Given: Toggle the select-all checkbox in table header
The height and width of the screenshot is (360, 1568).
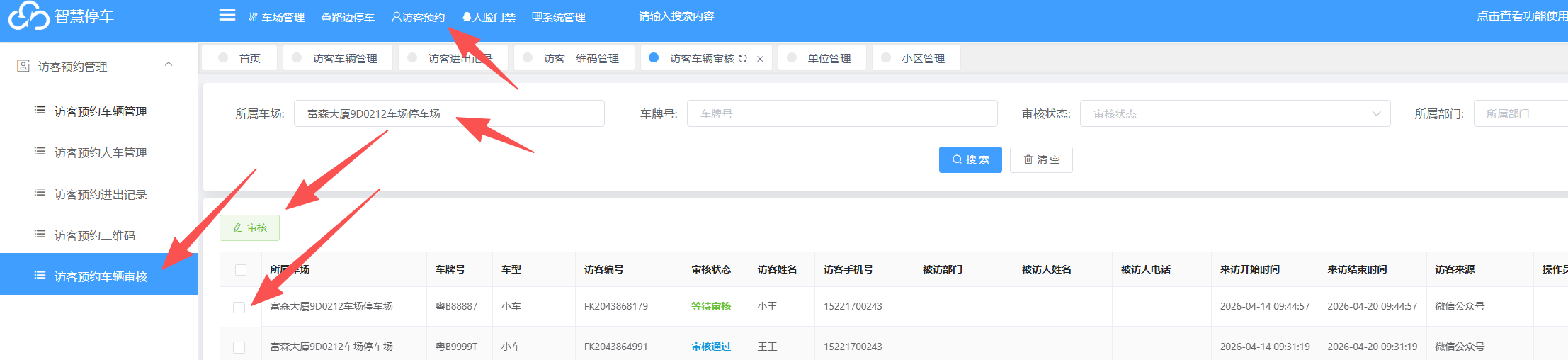Looking at the screenshot, I should click(241, 270).
